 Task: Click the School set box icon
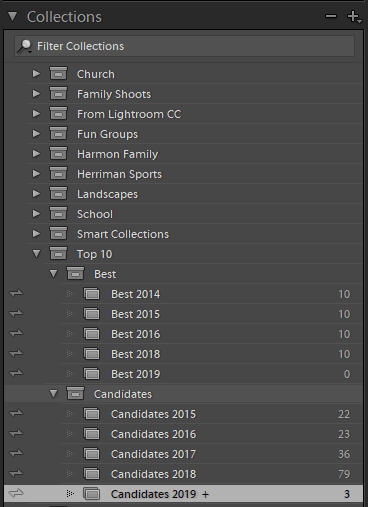click(x=58, y=214)
